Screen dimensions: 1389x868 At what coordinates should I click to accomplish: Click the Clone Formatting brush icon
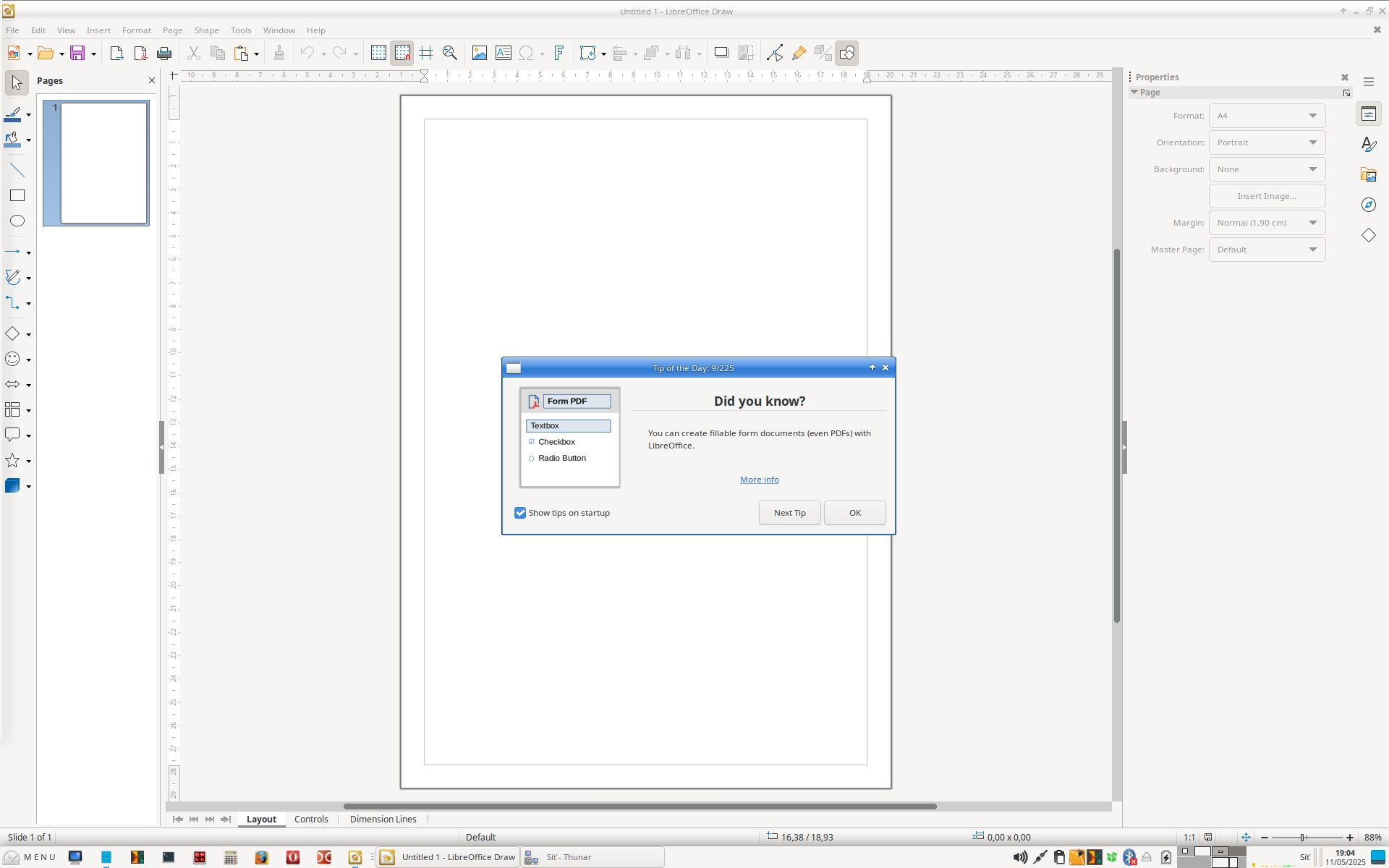coord(279,53)
